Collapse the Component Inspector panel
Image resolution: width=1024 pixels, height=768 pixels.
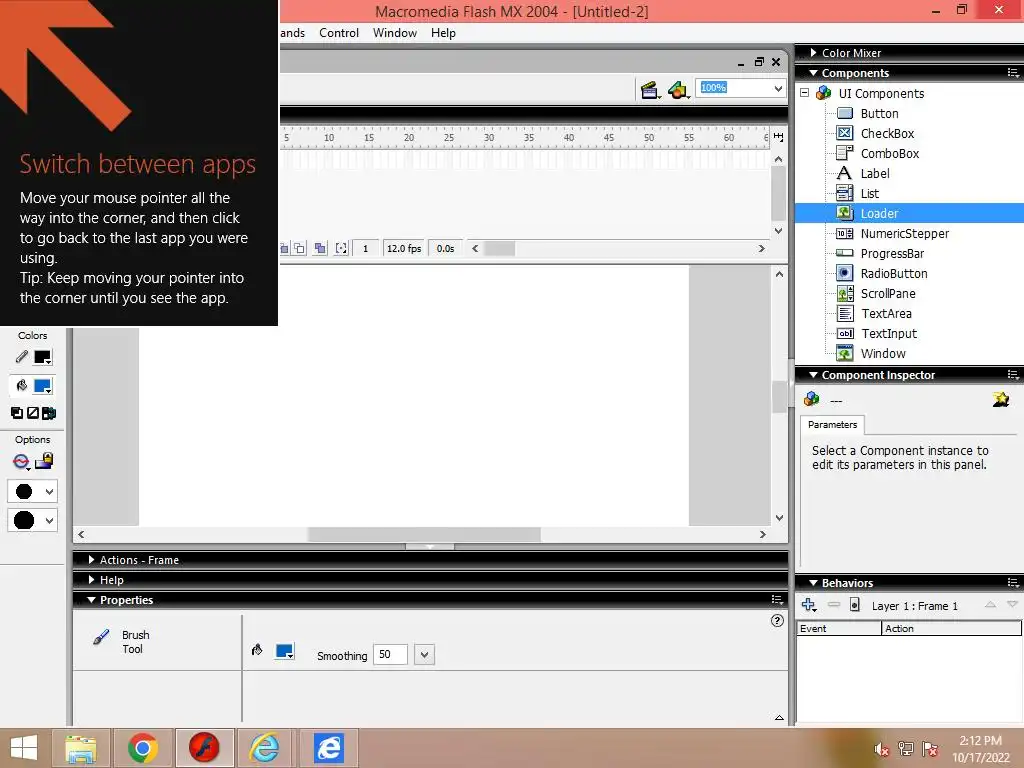point(814,375)
